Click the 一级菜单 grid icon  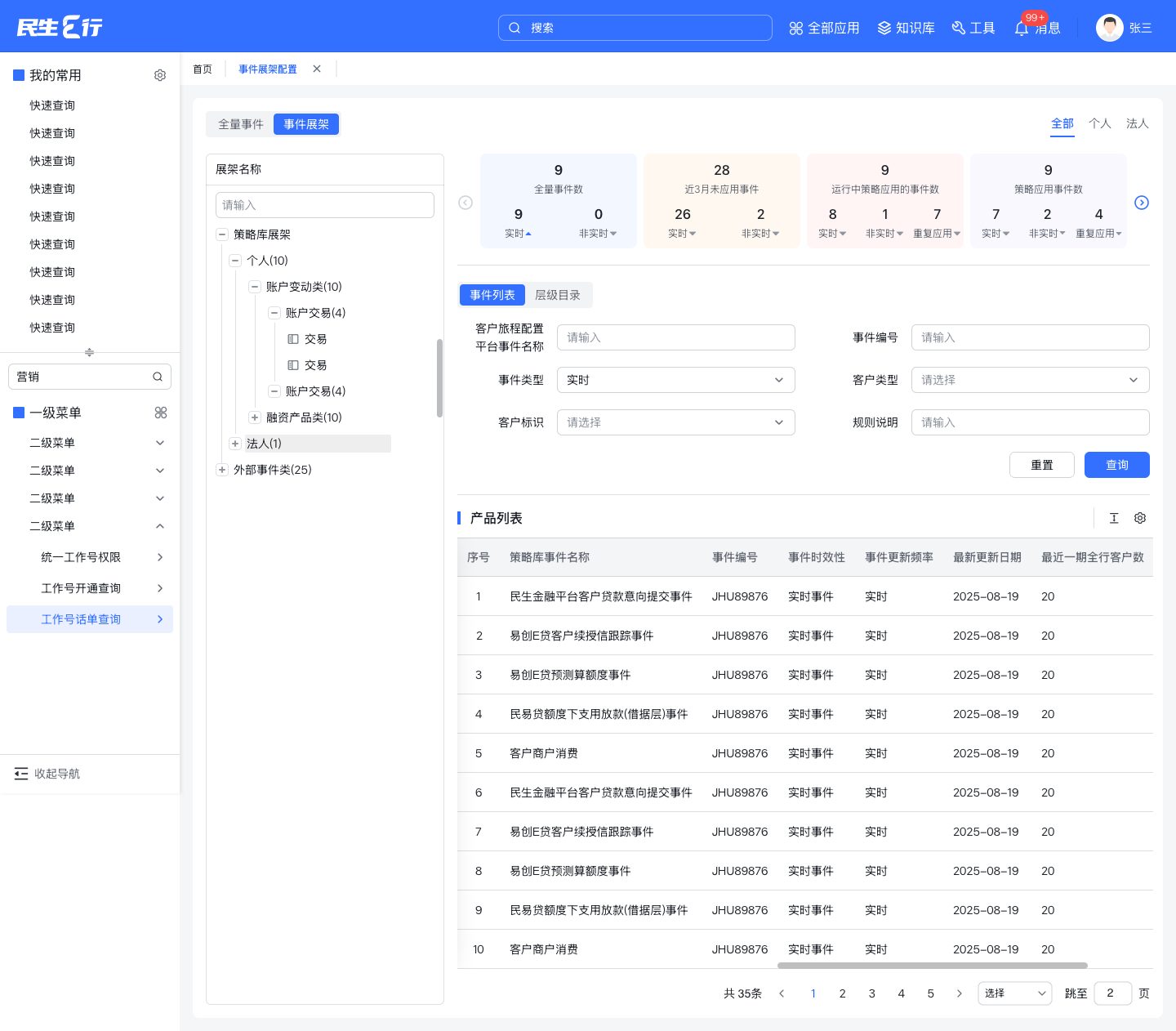[161, 413]
